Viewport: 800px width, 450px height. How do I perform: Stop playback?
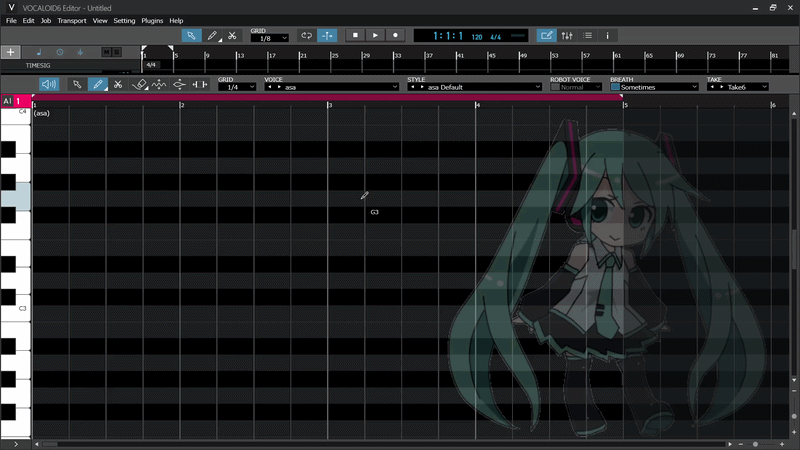pyautogui.click(x=355, y=35)
